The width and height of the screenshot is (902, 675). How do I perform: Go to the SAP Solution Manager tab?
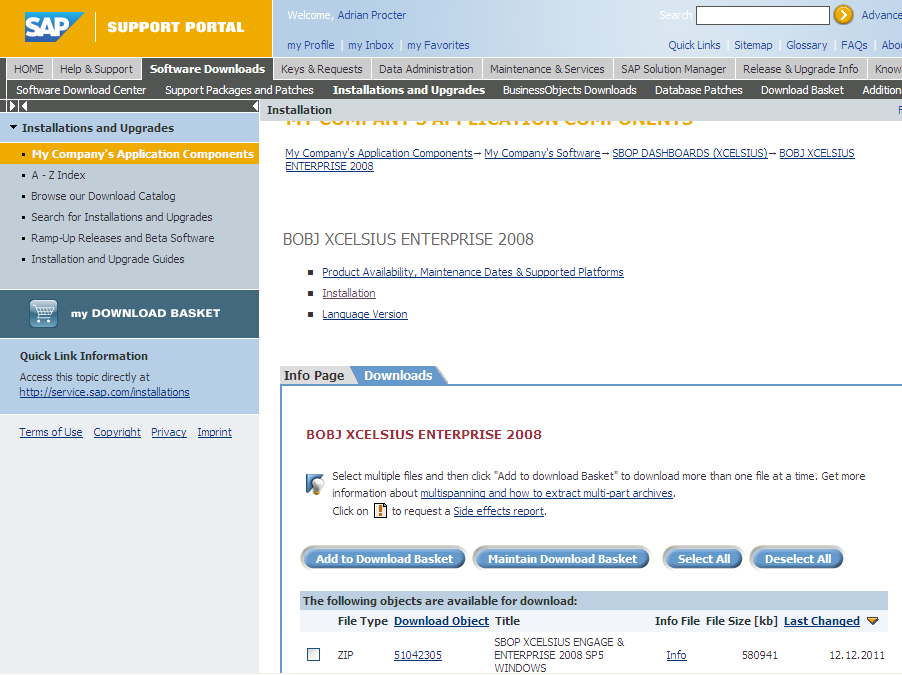coord(674,69)
